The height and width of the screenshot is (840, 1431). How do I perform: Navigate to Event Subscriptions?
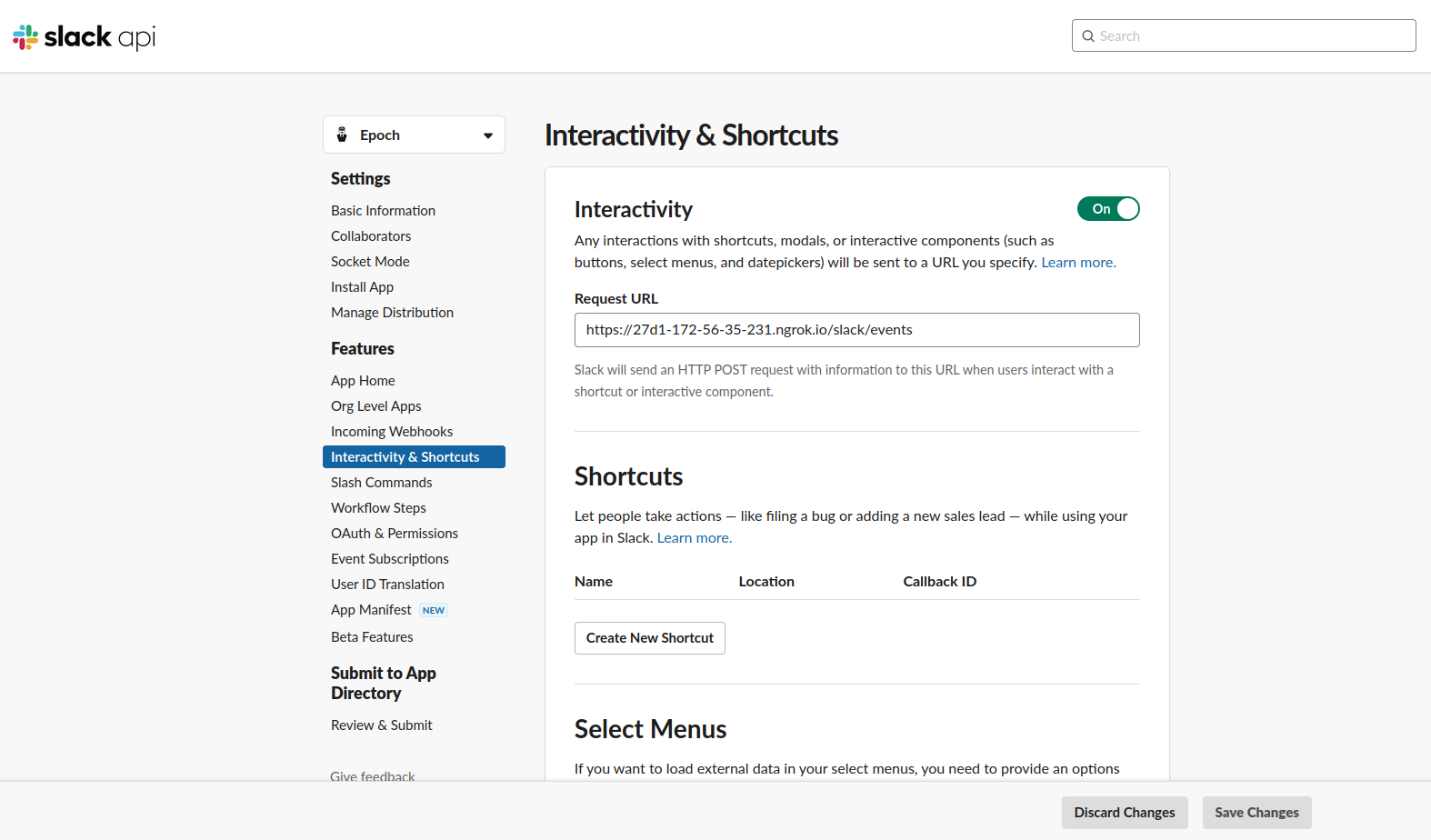(389, 559)
